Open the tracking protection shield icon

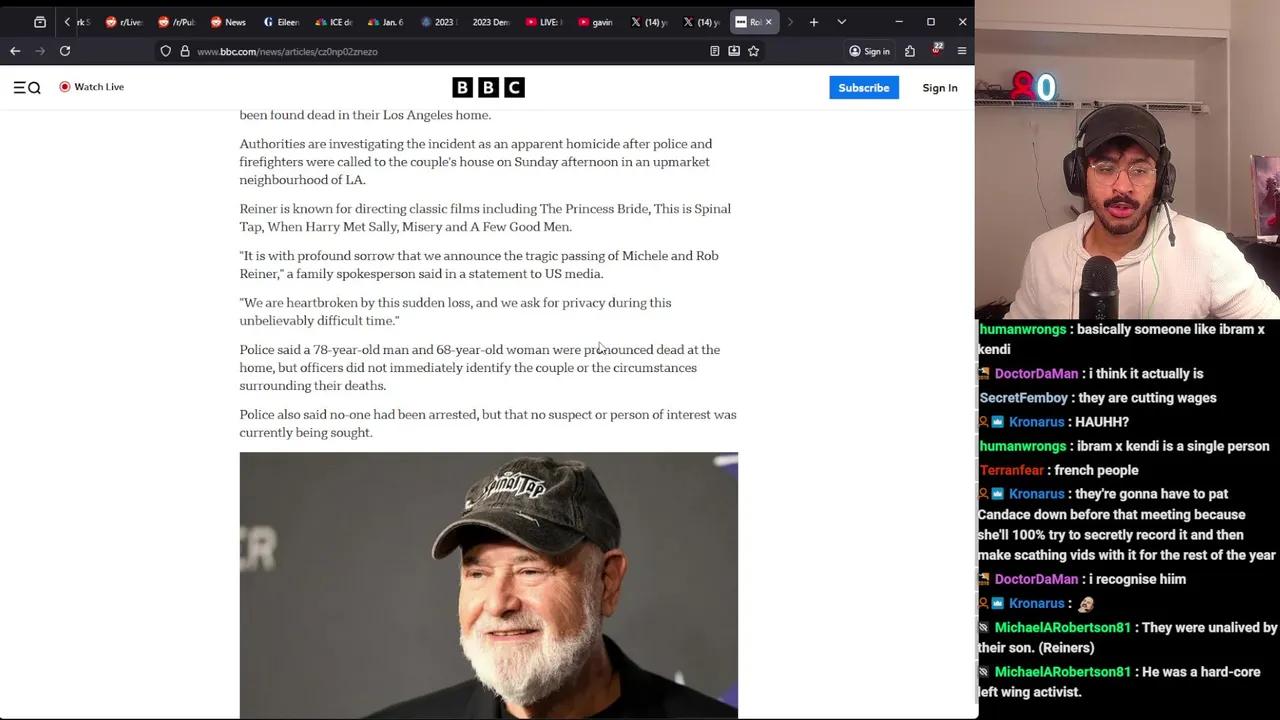point(166,51)
